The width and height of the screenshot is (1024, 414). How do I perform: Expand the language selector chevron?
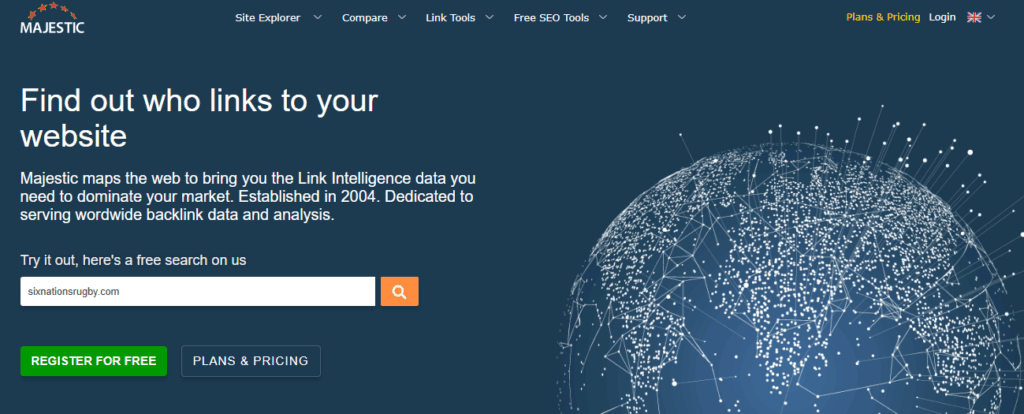coord(991,18)
